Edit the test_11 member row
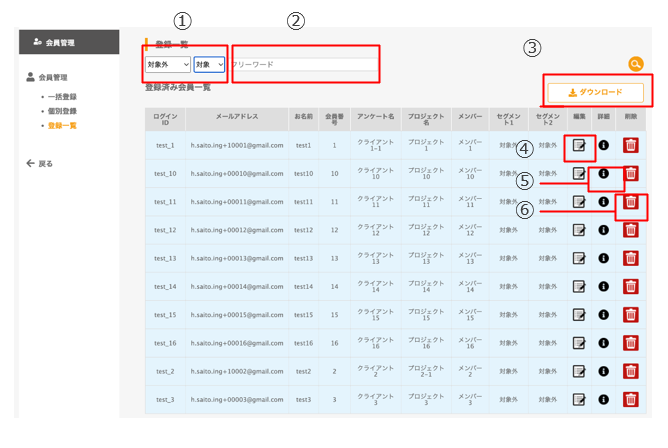668x448 pixels. 579,202
